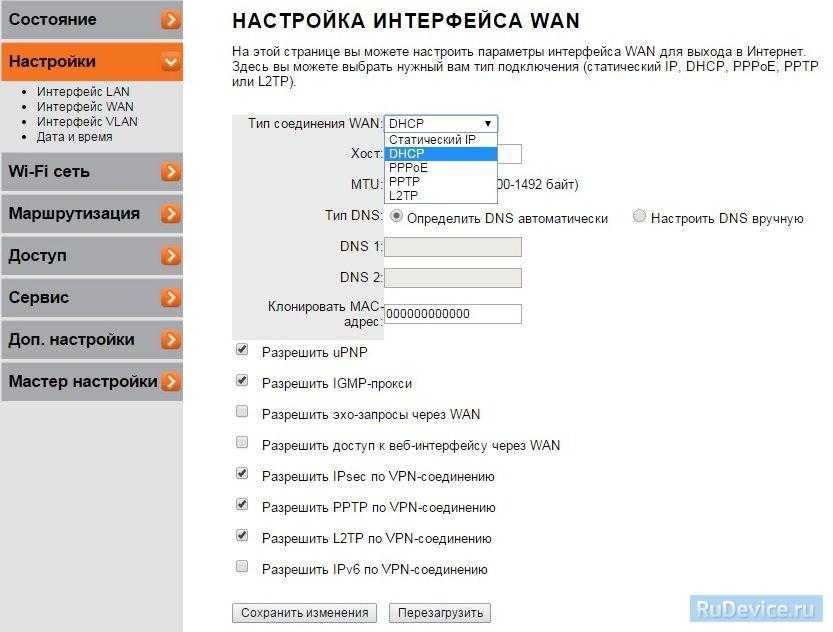Click the orange arrow icon next to Доступ

pyautogui.click(x=171, y=256)
